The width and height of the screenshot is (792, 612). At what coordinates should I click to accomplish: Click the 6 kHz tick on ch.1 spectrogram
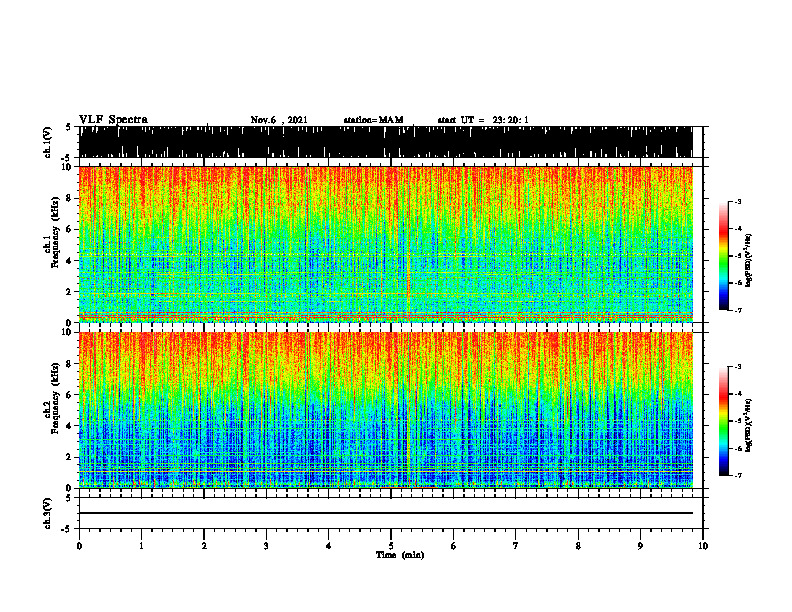click(x=70, y=229)
